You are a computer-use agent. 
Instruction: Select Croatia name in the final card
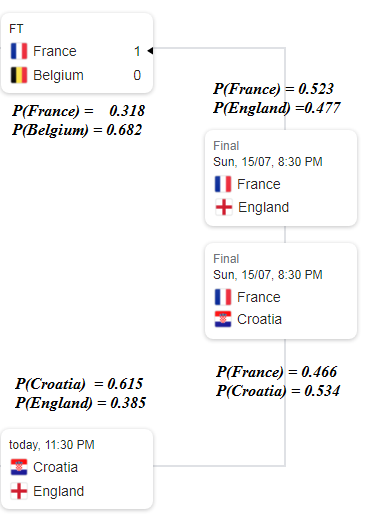pos(259,319)
